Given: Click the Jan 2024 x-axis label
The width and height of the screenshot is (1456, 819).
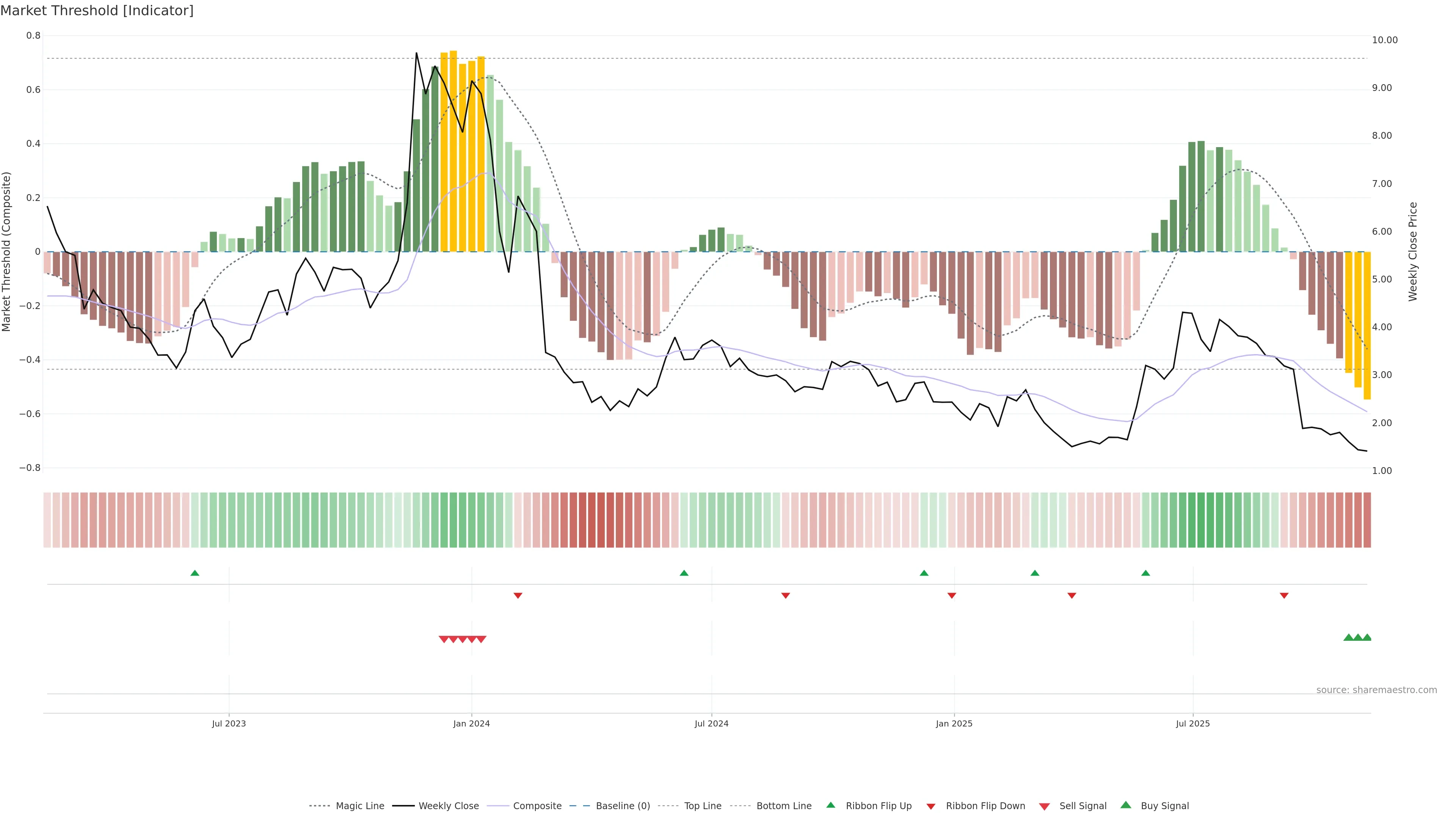Looking at the screenshot, I should pyautogui.click(x=471, y=723).
